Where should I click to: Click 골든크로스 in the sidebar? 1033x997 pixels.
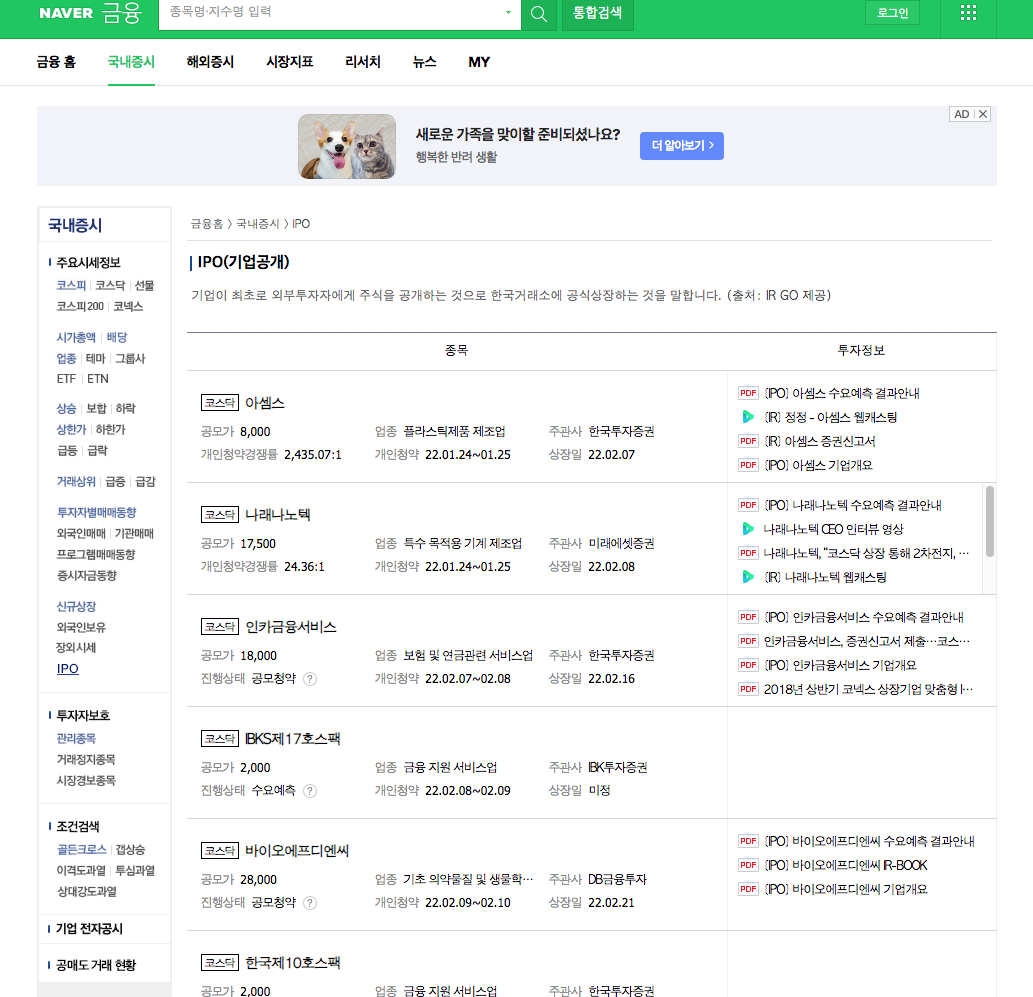(81, 850)
